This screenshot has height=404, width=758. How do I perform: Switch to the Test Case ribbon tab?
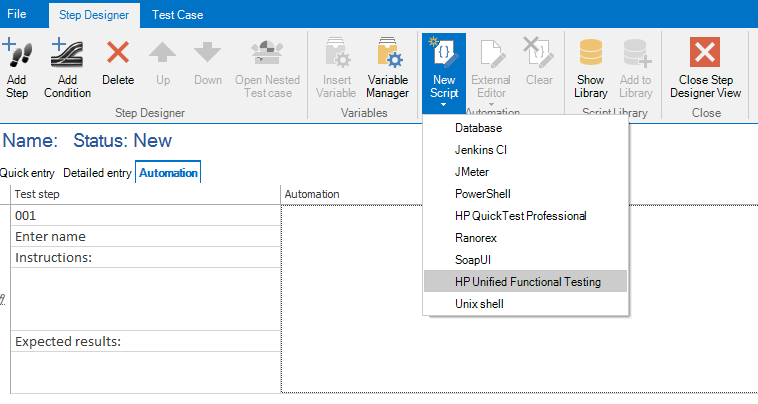tap(177, 15)
